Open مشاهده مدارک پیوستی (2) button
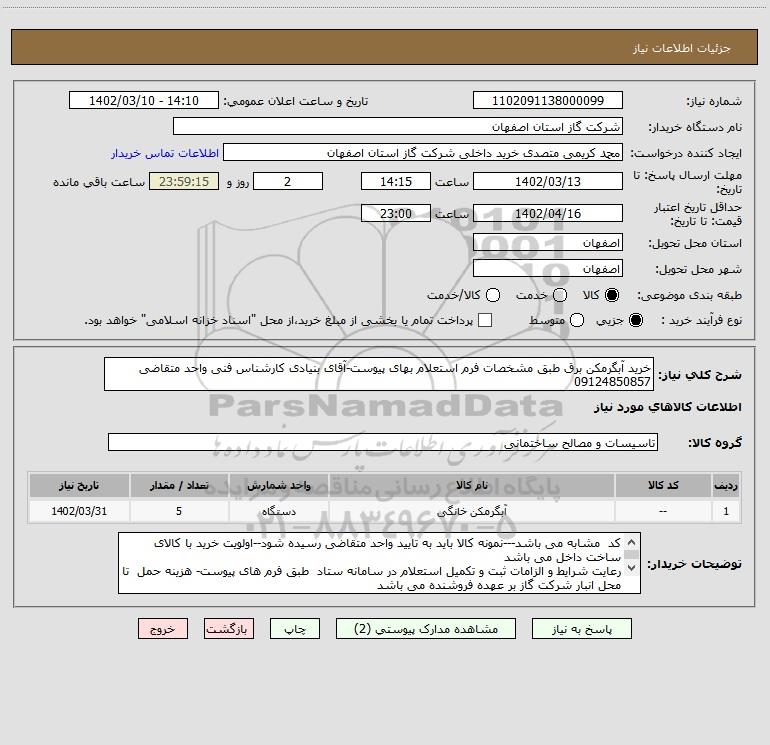This screenshot has width=770, height=745. [426, 629]
